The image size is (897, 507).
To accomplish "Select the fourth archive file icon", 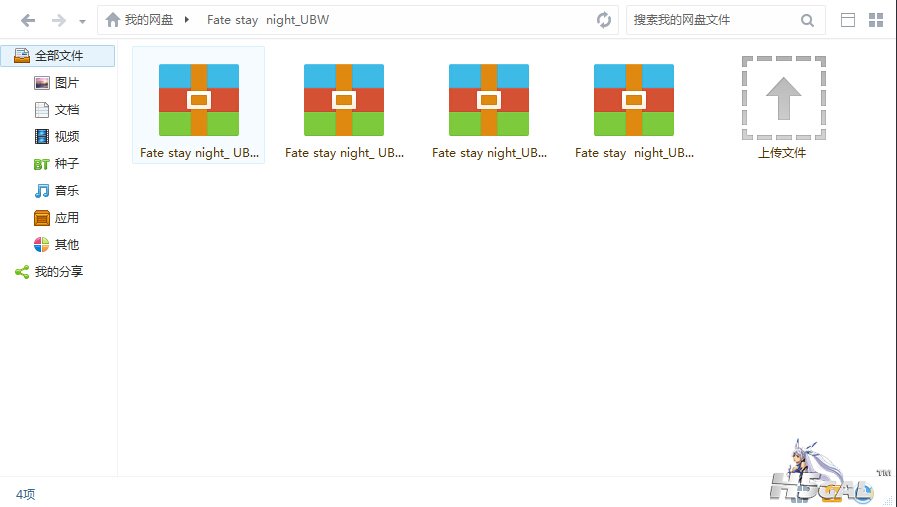I will point(634,100).
